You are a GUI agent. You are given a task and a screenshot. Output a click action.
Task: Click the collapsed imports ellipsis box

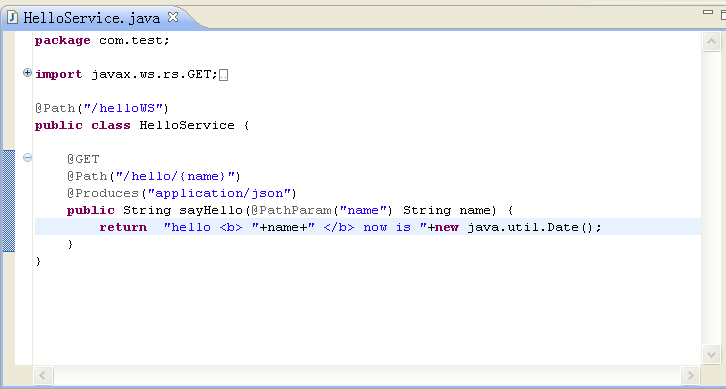coord(224,75)
